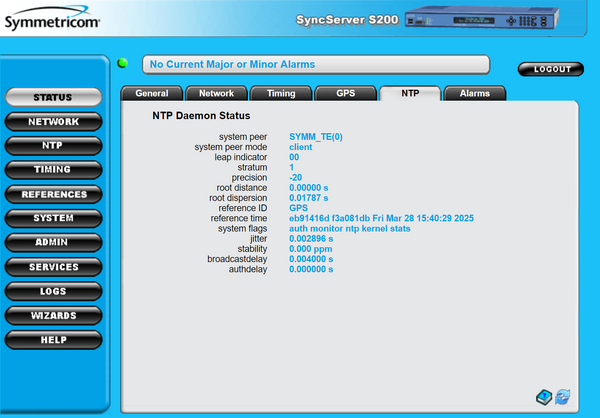Open the REFERENCES sidebar section

[x=53, y=194]
